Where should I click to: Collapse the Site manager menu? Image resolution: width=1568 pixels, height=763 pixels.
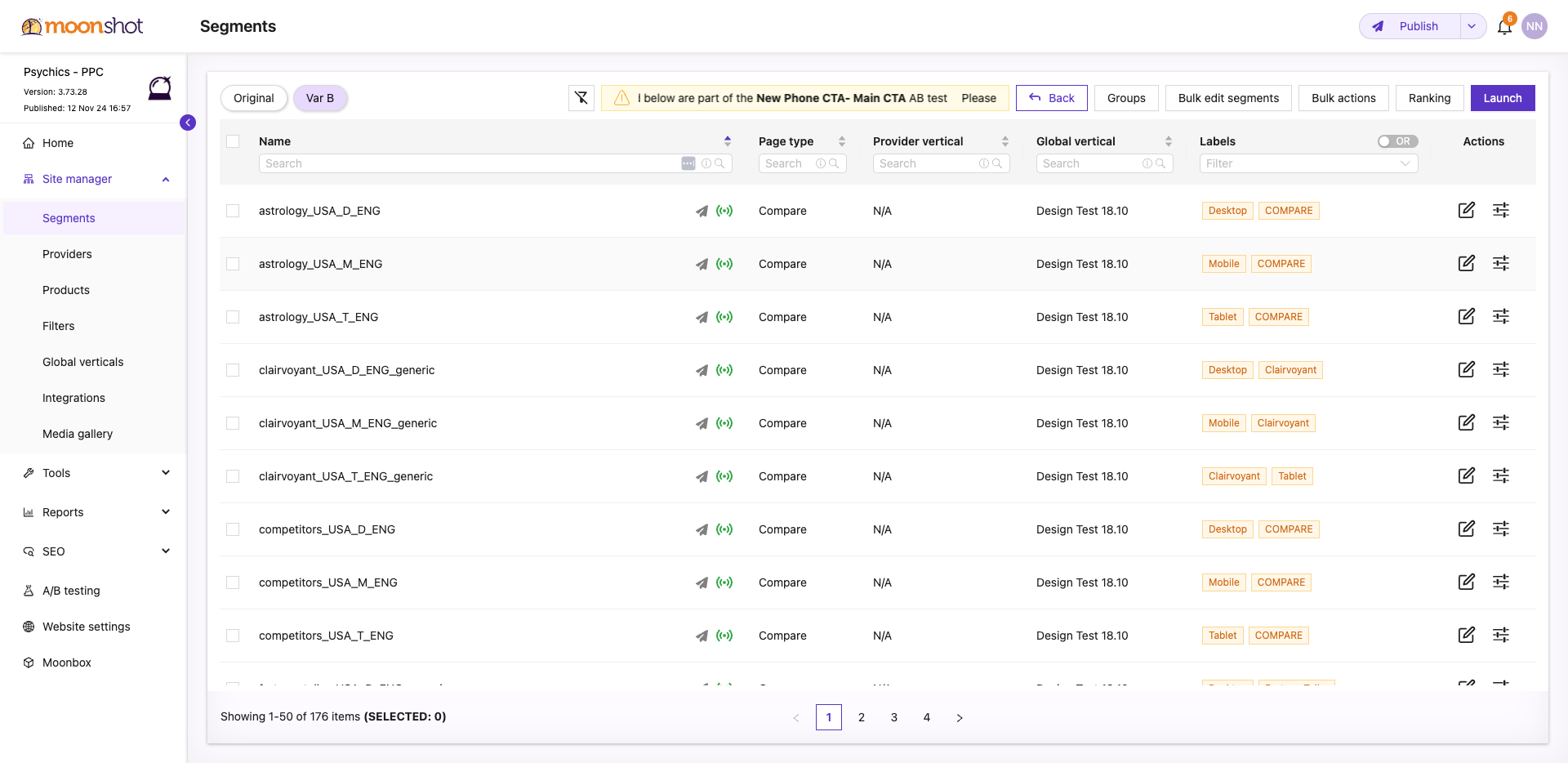coord(166,179)
